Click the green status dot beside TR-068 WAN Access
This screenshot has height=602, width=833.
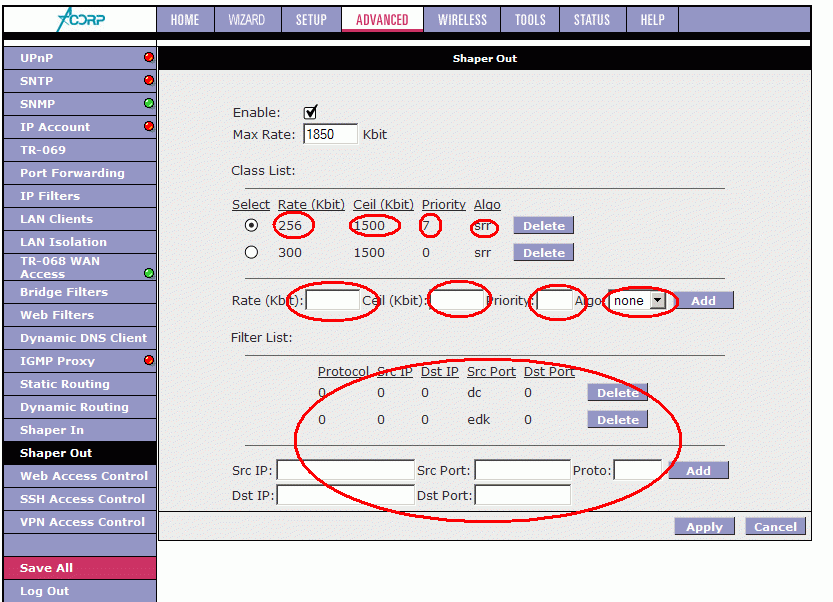pyautogui.click(x=149, y=273)
